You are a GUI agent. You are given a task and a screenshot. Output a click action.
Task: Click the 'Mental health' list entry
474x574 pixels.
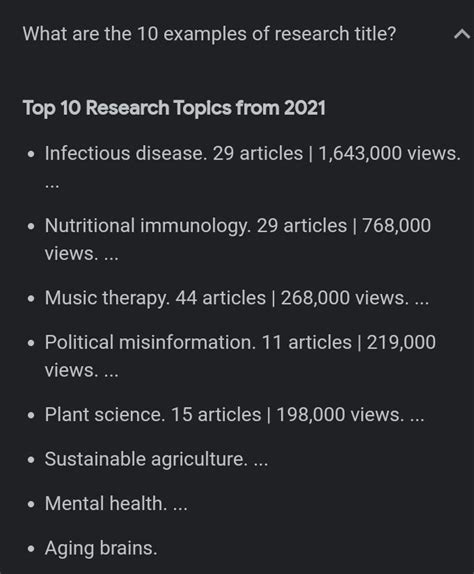116,504
